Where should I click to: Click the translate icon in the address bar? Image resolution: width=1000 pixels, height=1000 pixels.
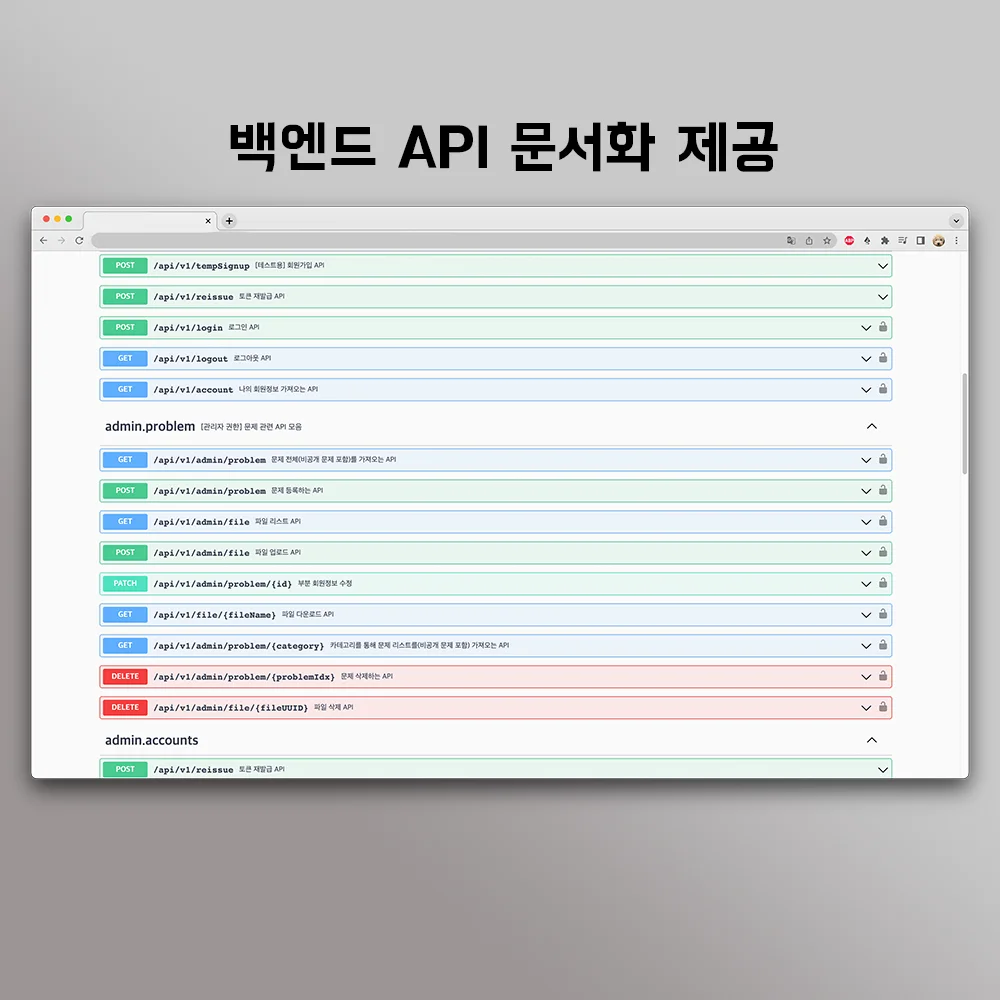(792, 240)
